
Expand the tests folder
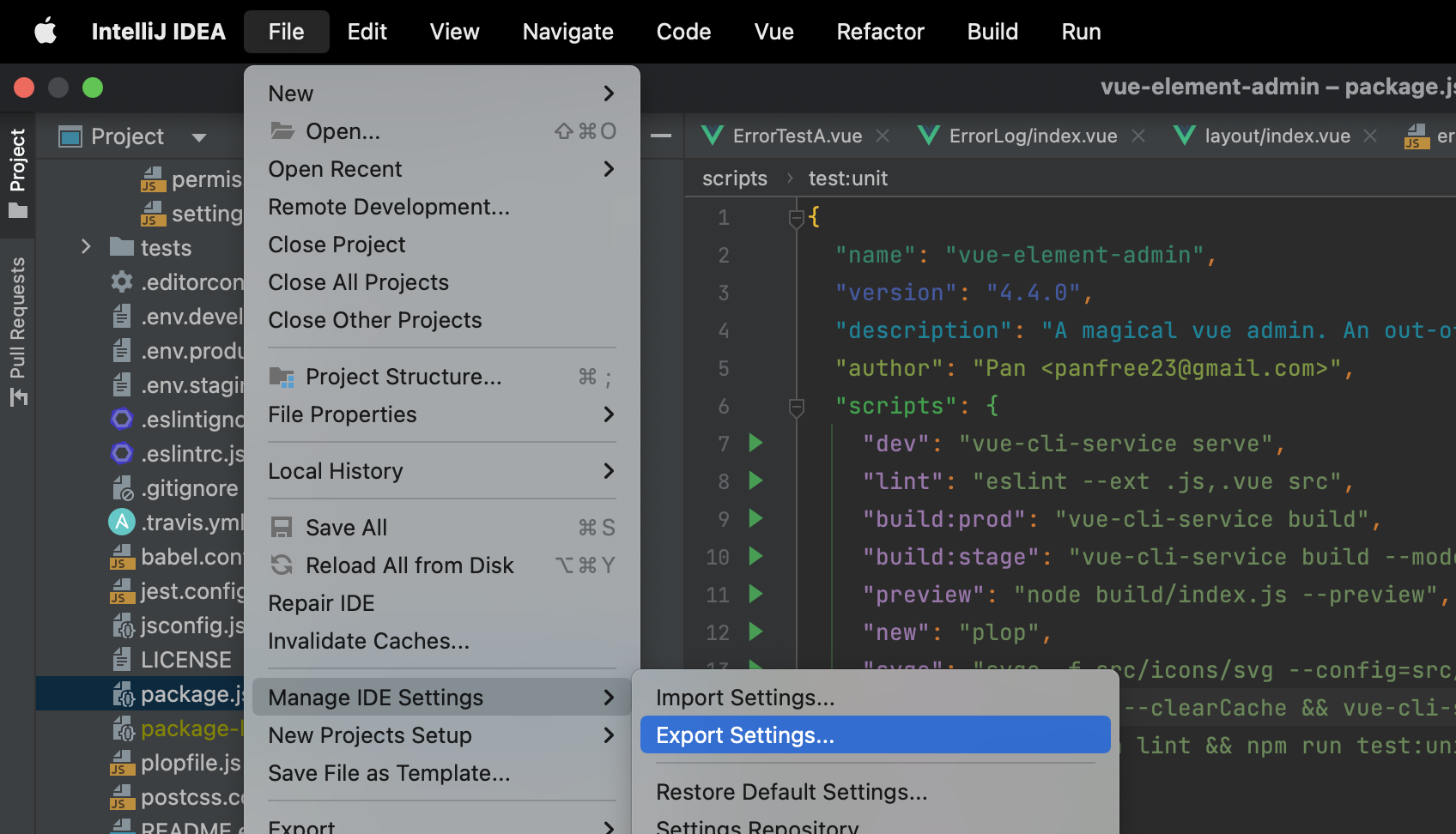[86, 247]
